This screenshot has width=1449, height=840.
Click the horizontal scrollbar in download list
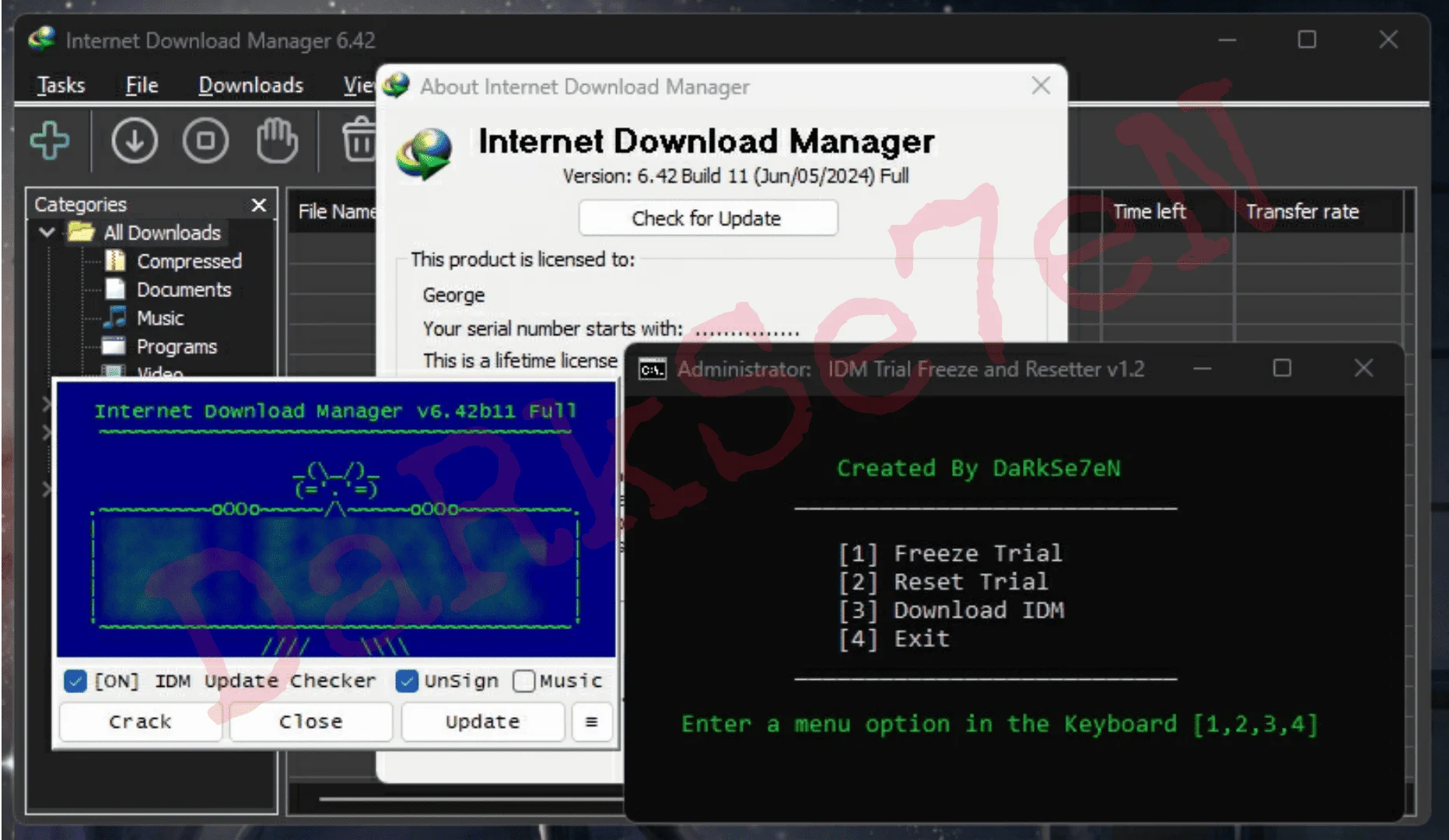pyautogui.click(x=471, y=799)
